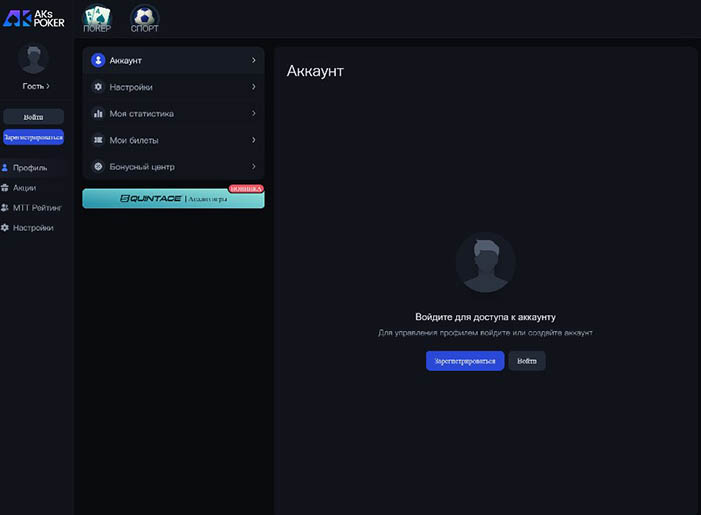Click the main Зарегистрироваться button
701x515 pixels.
(465, 361)
